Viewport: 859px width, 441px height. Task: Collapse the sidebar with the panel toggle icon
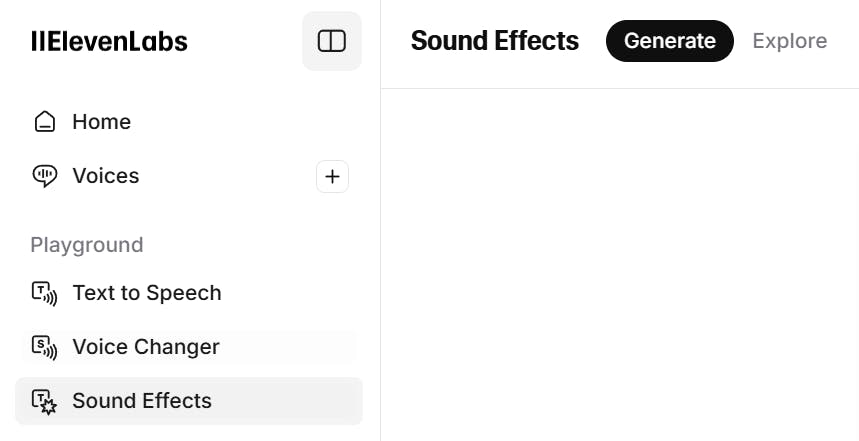coord(331,41)
